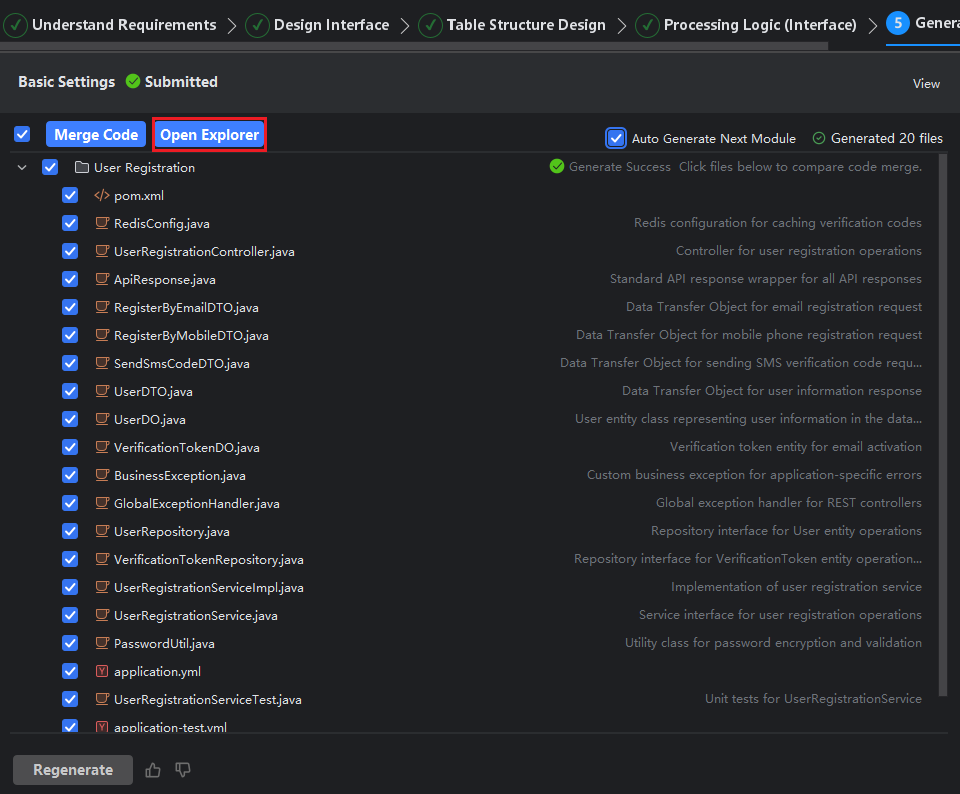Click the Generate Success green check icon
The height and width of the screenshot is (794, 960).
557,167
